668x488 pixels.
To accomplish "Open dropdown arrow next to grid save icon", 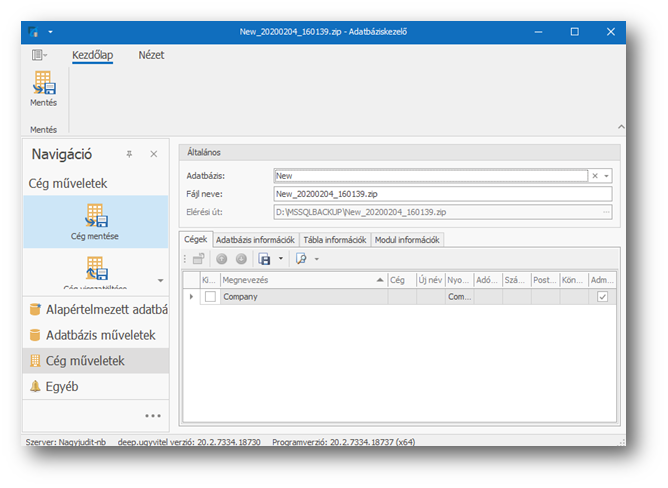I will point(281,258).
